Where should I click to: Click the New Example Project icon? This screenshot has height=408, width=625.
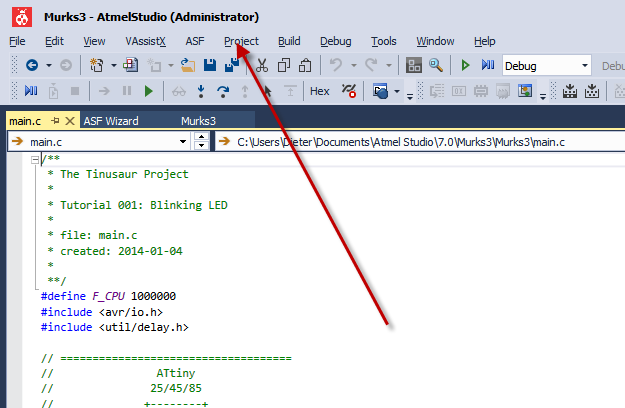pyautogui.click(x=130, y=65)
